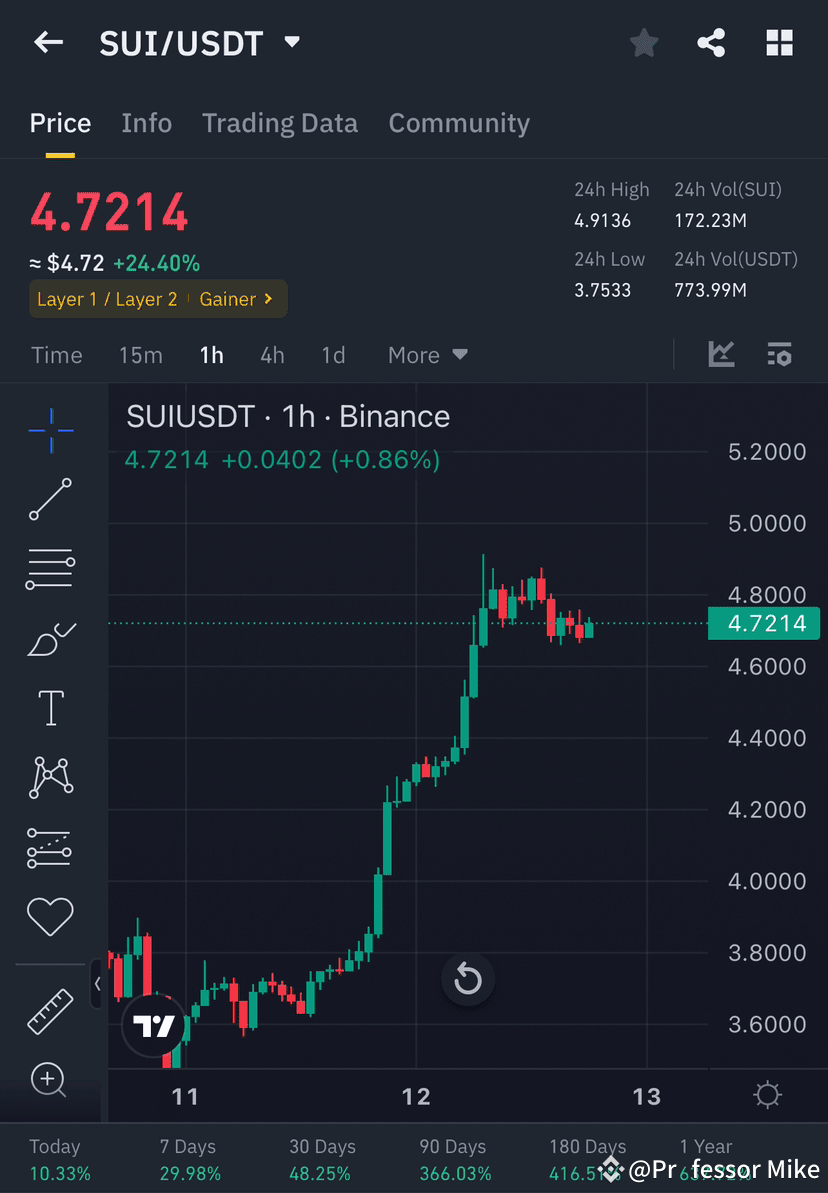Collapse the drawing tools sidebar
This screenshot has width=828, height=1193.
click(97, 984)
